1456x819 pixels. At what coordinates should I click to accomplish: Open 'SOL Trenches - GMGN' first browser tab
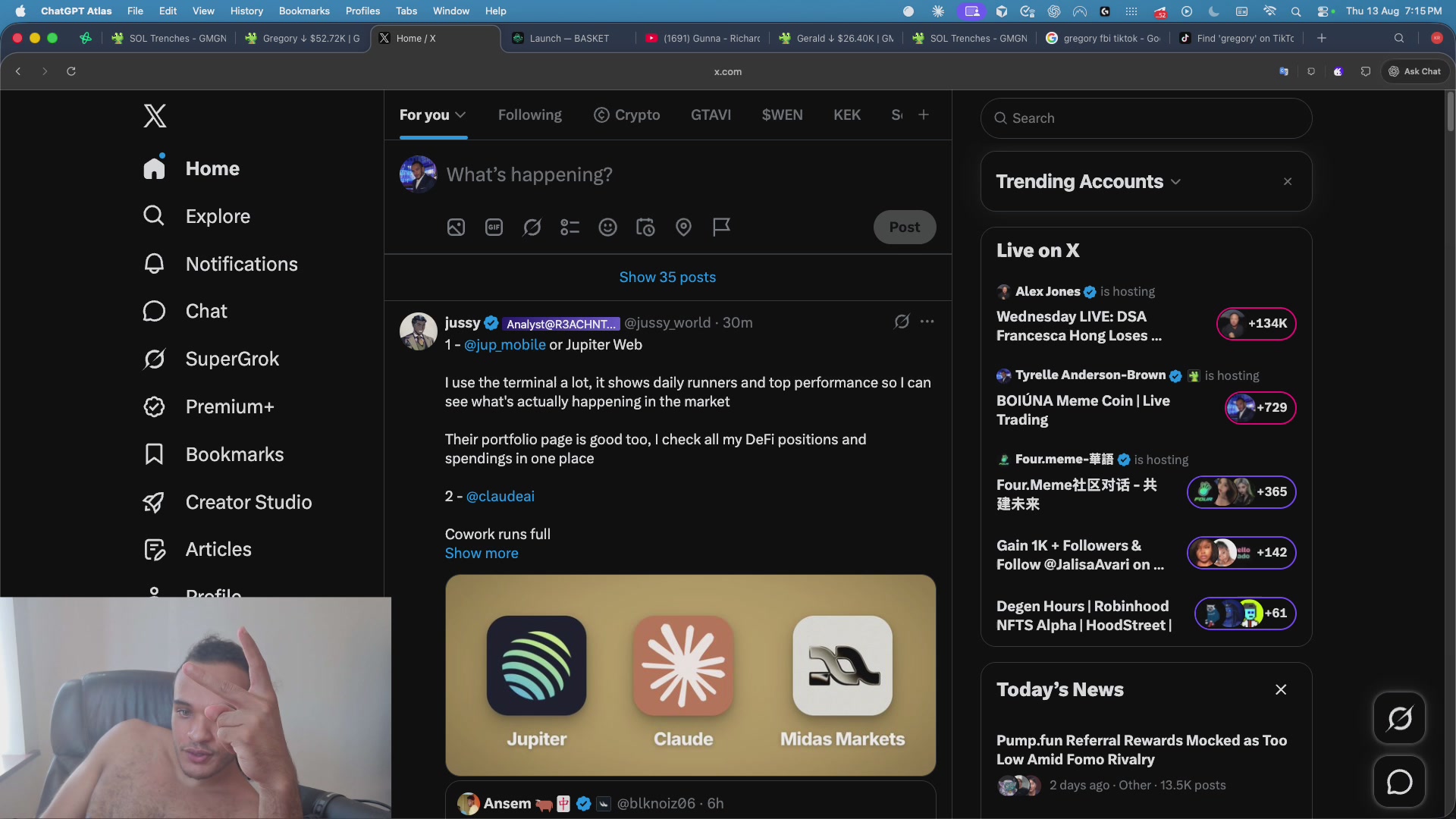pyautogui.click(x=169, y=38)
